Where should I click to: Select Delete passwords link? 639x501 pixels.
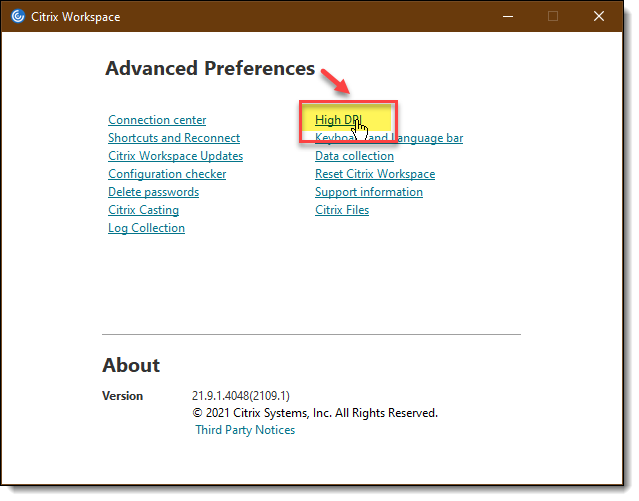click(x=154, y=192)
